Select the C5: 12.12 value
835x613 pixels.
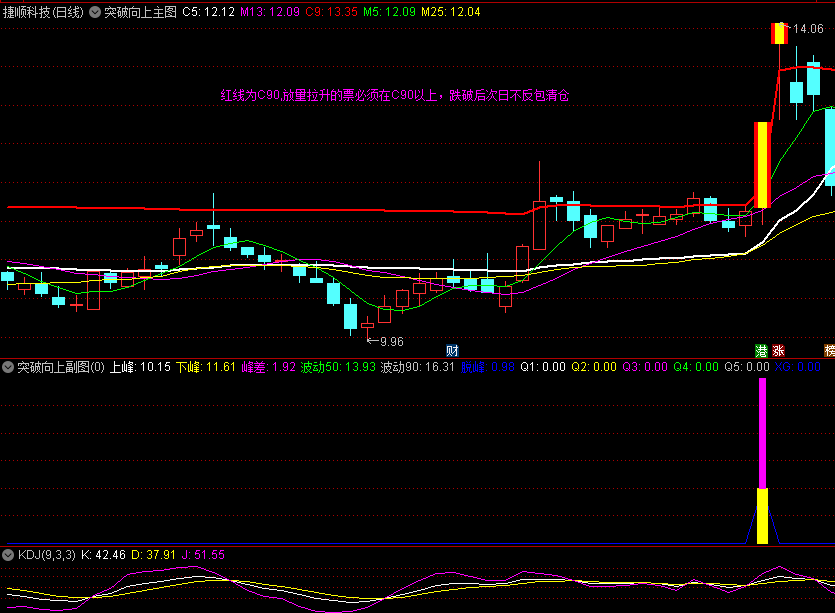point(208,12)
